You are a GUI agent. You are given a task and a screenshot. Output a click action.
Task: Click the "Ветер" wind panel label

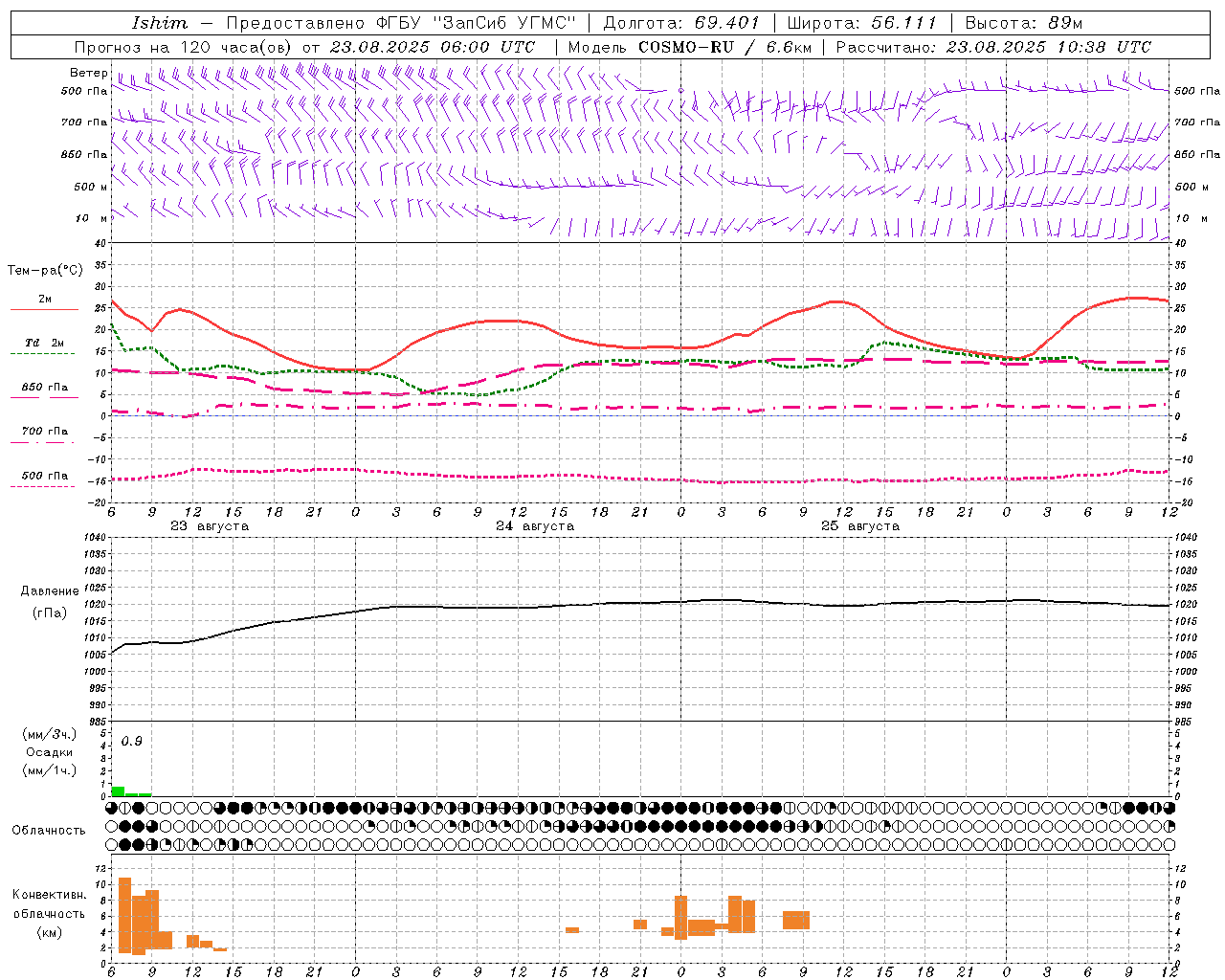pos(88,73)
